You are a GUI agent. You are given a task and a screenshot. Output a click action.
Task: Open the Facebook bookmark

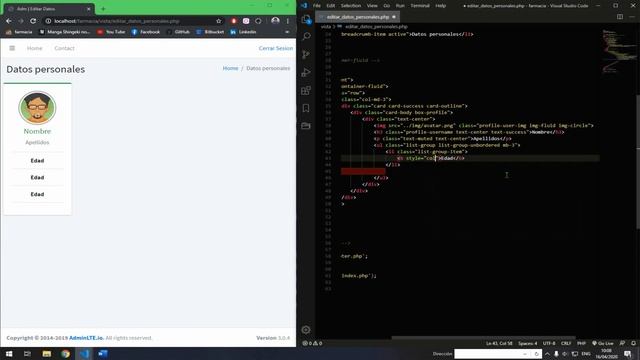click(146, 32)
